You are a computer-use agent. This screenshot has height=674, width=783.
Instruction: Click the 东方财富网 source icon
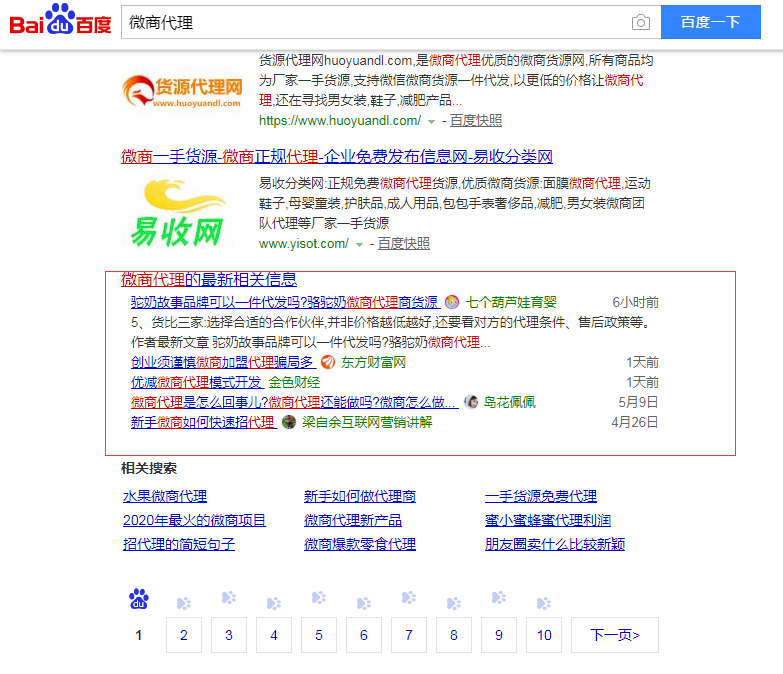(x=327, y=362)
